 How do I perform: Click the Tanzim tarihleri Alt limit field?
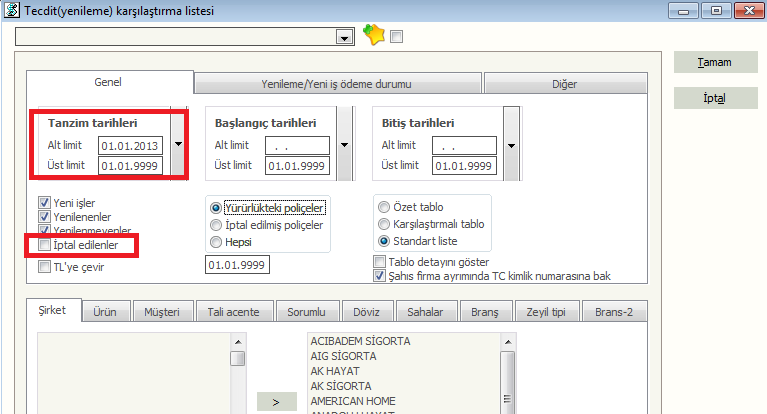[129, 145]
